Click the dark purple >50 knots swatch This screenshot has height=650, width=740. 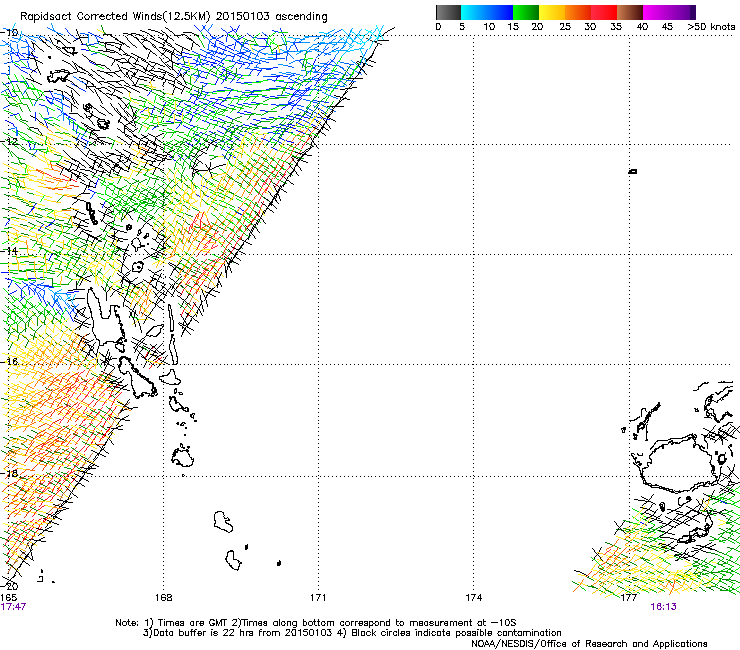692,12
